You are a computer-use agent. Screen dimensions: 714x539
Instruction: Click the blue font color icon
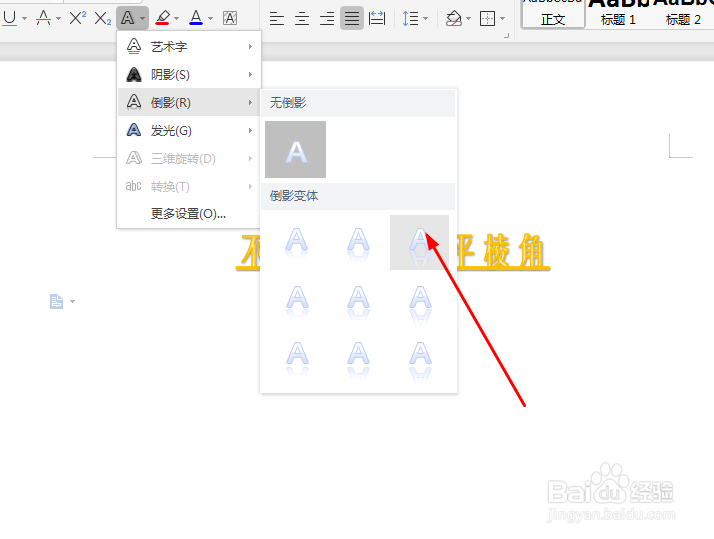[x=196, y=18]
